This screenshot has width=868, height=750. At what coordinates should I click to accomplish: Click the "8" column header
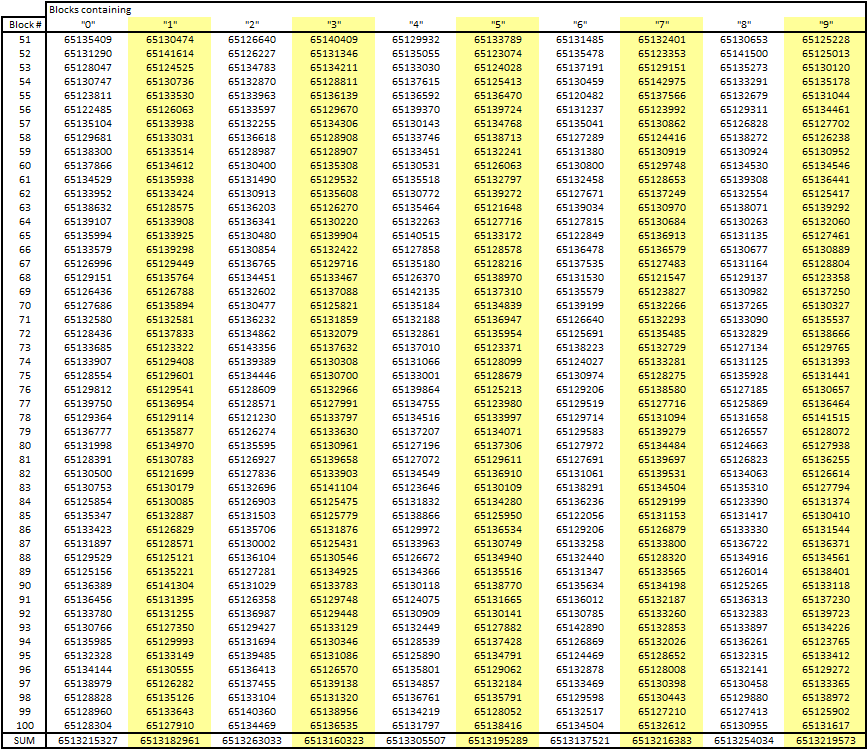click(743, 24)
